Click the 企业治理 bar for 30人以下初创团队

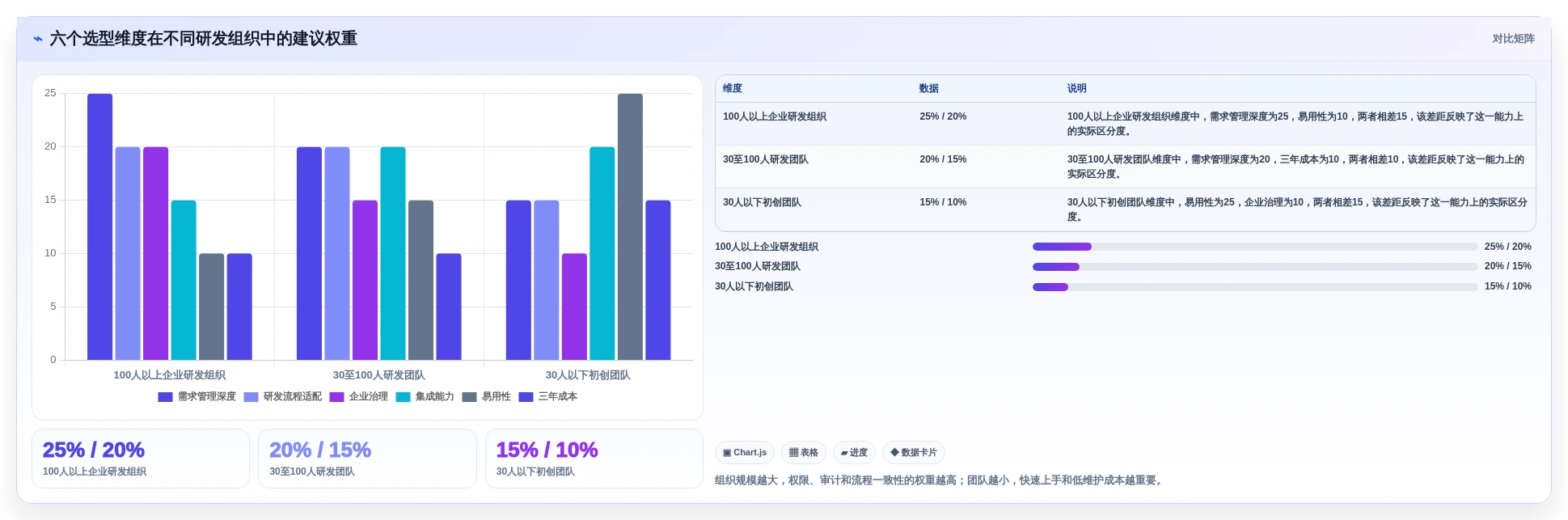574,307
